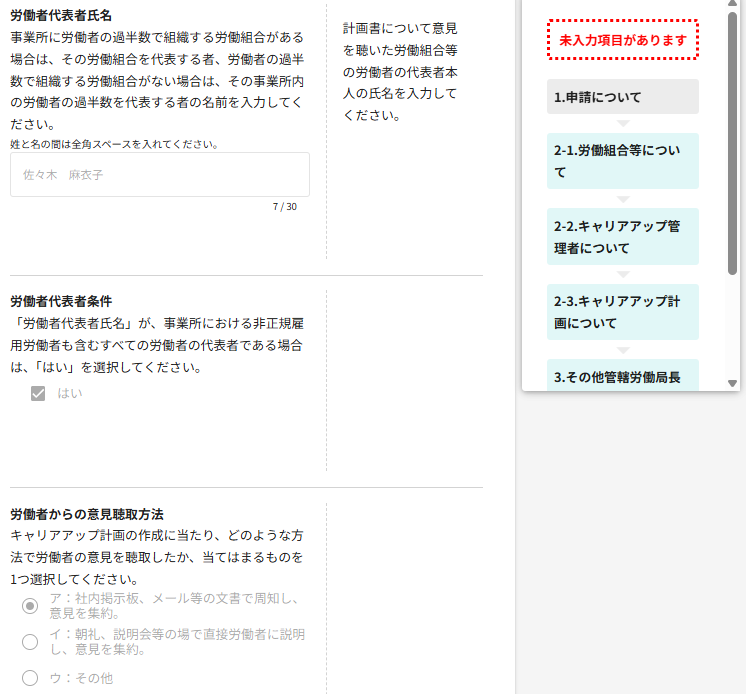This screenshot has width=746, height=694.
Task: Toggle the はい checkbox for 労働者代表者条件
Action: click(39, 394)
